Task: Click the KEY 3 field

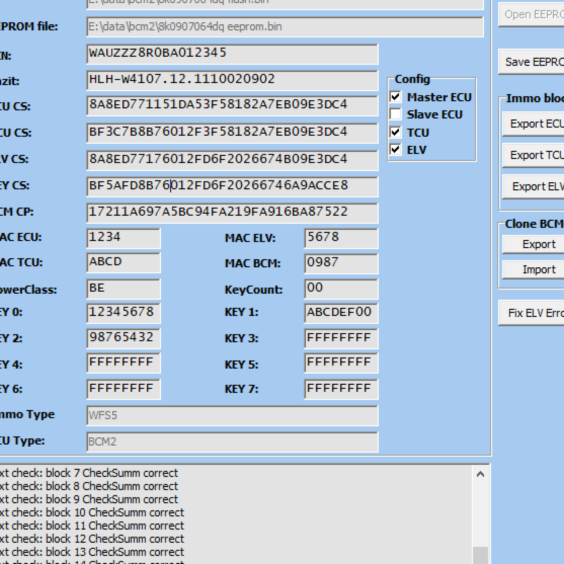Action: pos(341,339)
